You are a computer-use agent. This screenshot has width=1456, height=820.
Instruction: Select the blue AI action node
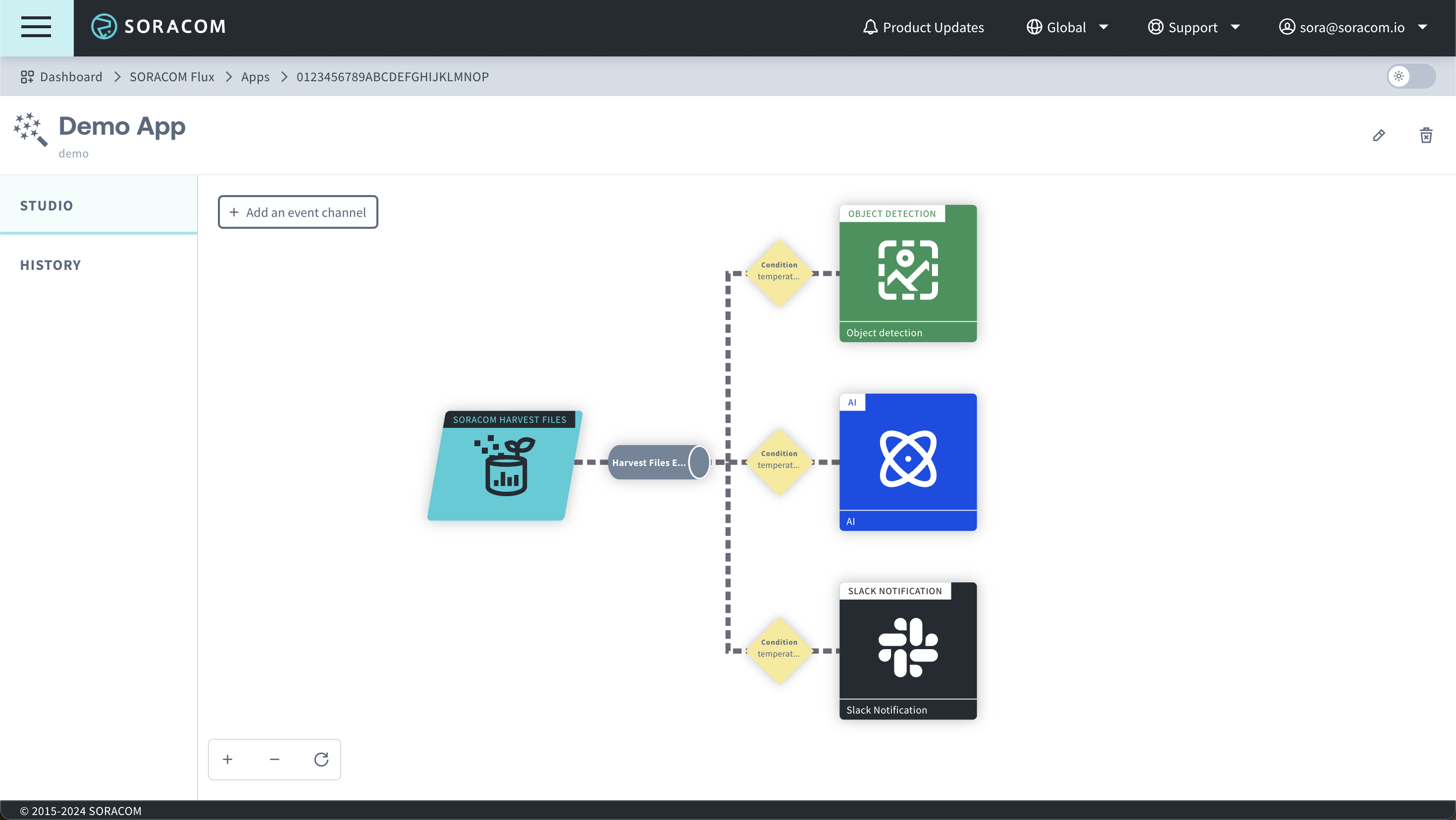tap(908, 461)
